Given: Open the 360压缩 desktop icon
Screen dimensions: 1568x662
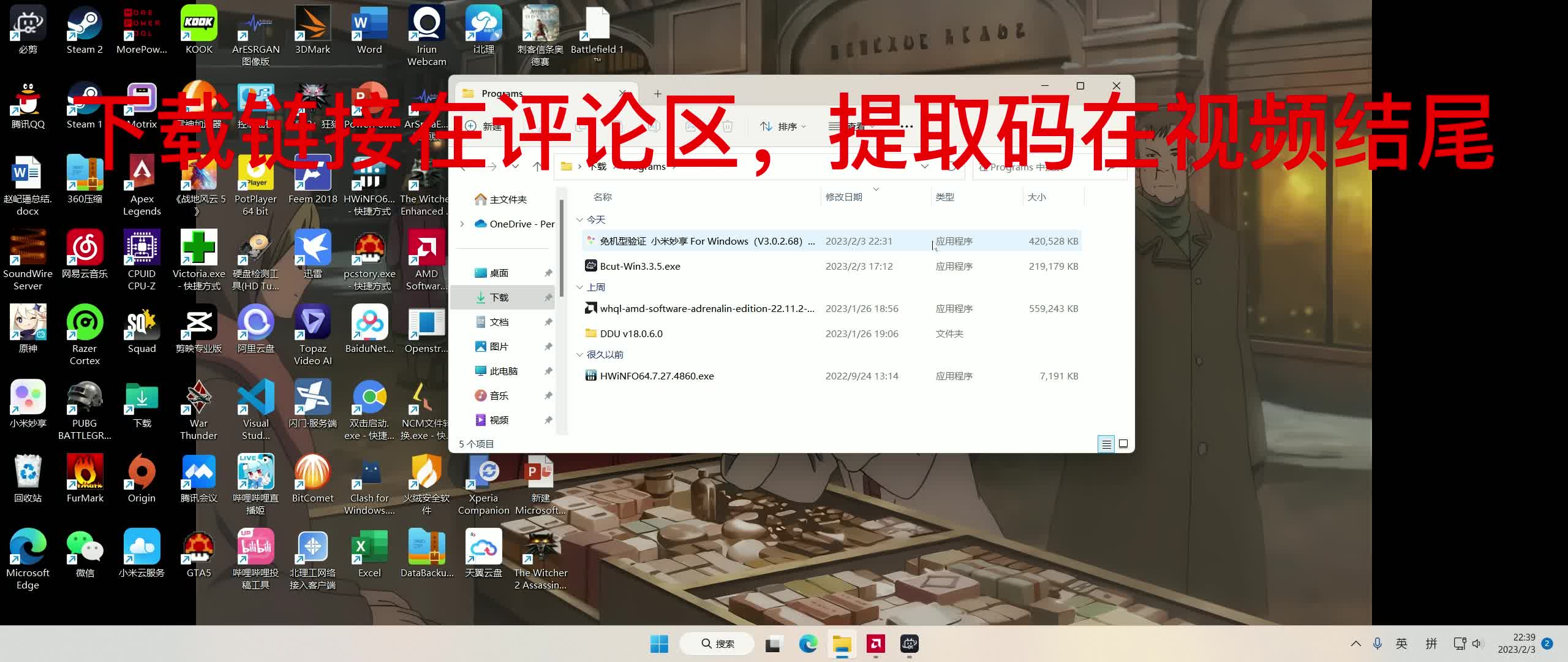Looking at the screenshot, I should pyautogui.click(x=85, y=179).
